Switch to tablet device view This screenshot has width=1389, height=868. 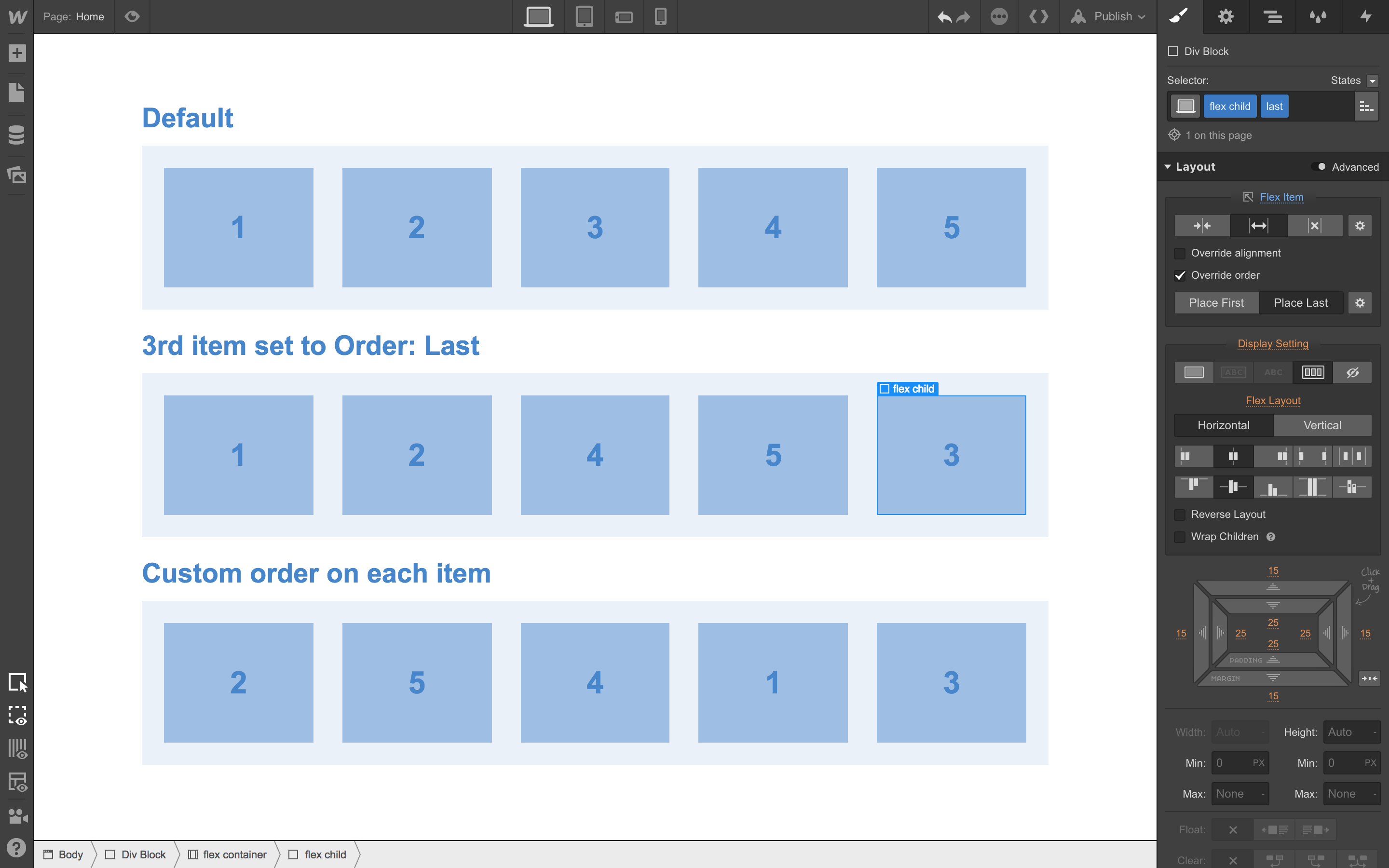click(584, 17)
